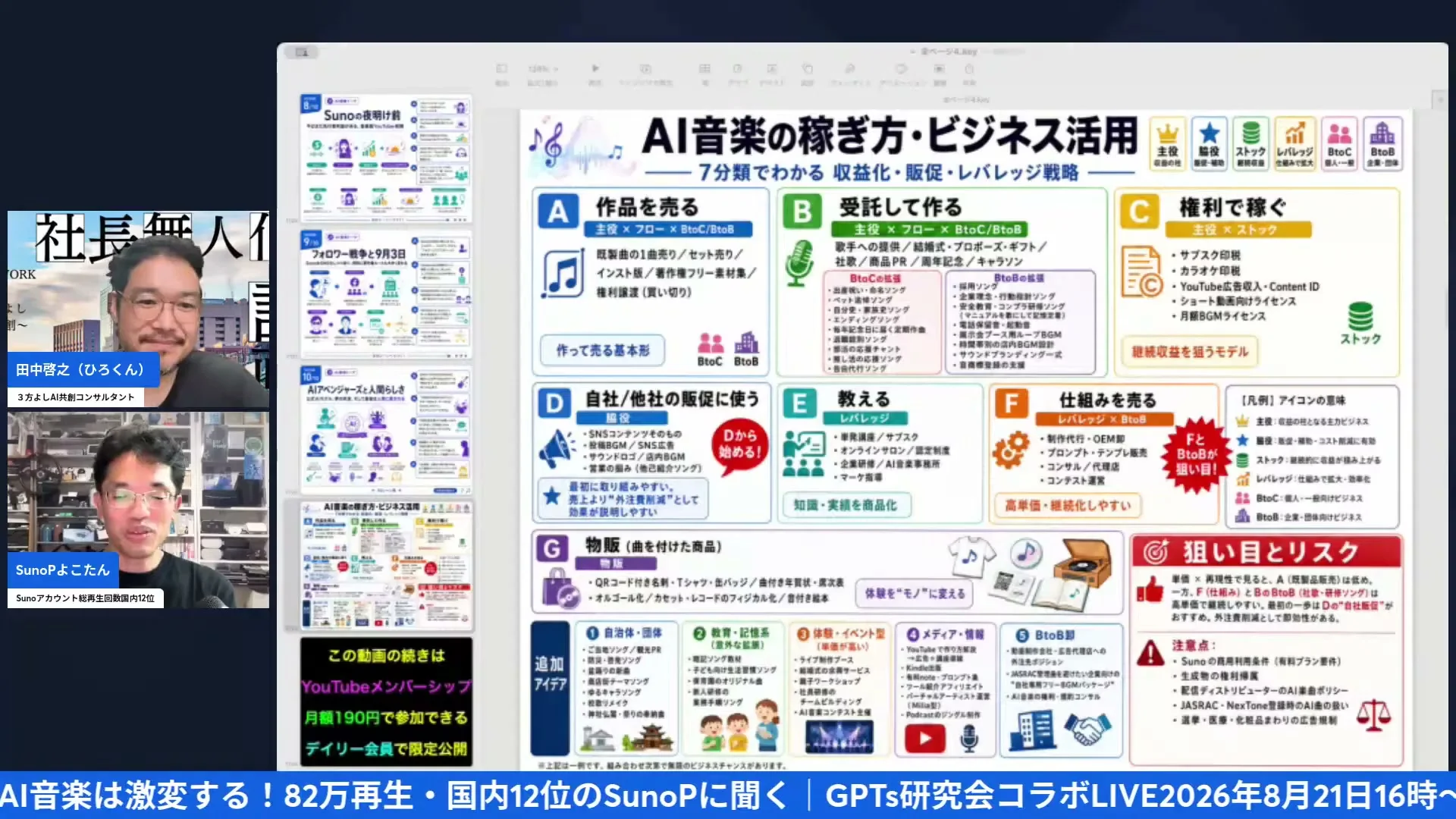Screen dimensions: 1456x819
Task: Open the View menu button in Keynote toolbar
Action: click(501, 69)
